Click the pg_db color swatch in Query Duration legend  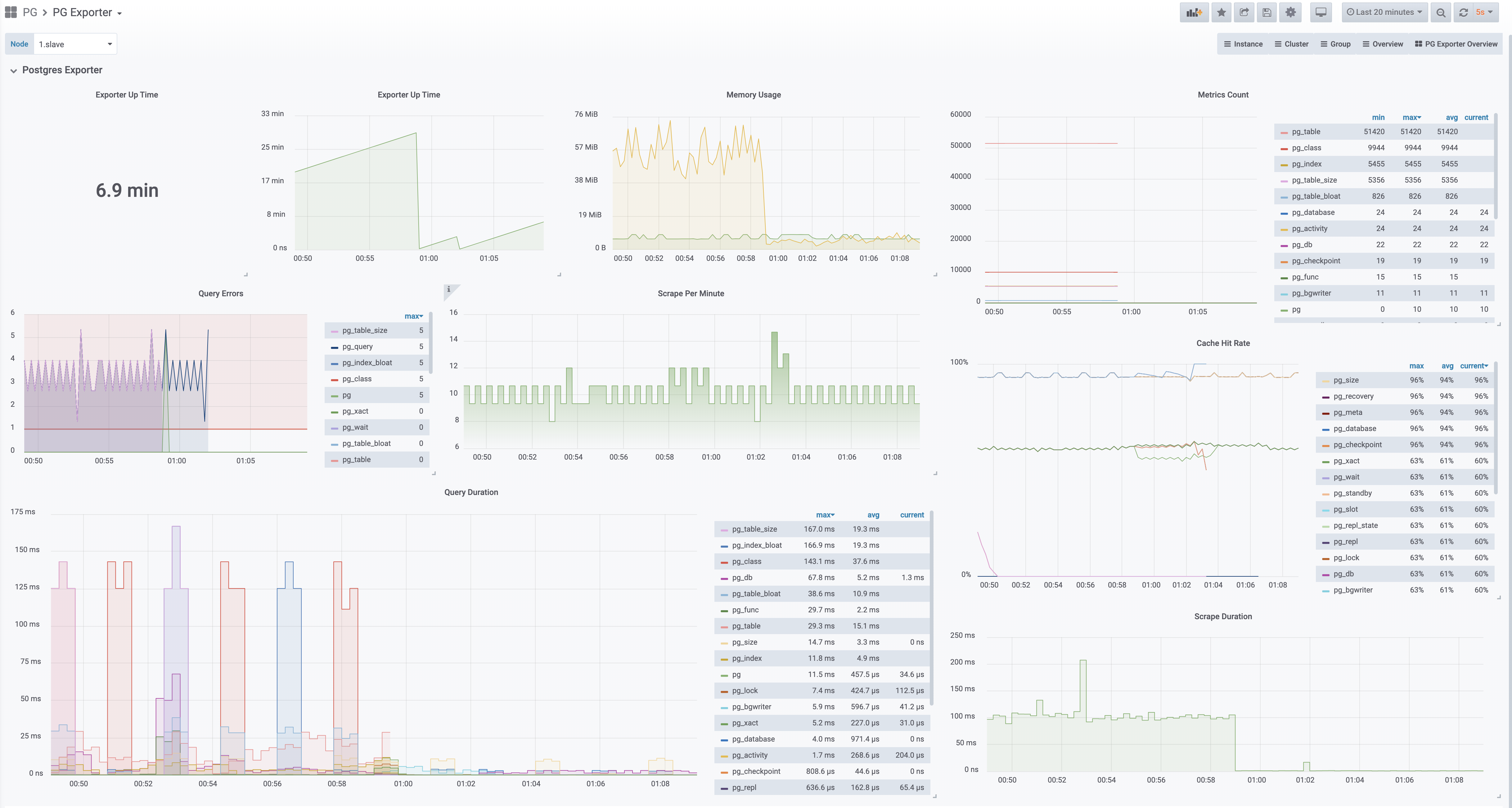(x=724, y=579)
